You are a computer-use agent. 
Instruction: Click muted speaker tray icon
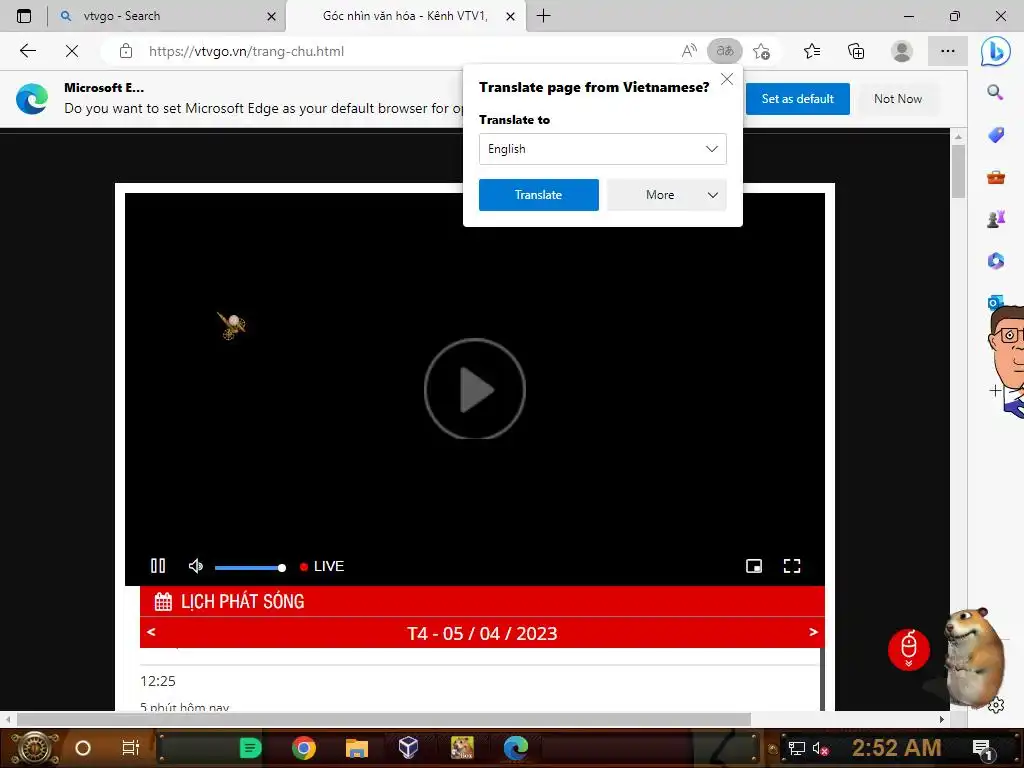click(x=820, y=748)
